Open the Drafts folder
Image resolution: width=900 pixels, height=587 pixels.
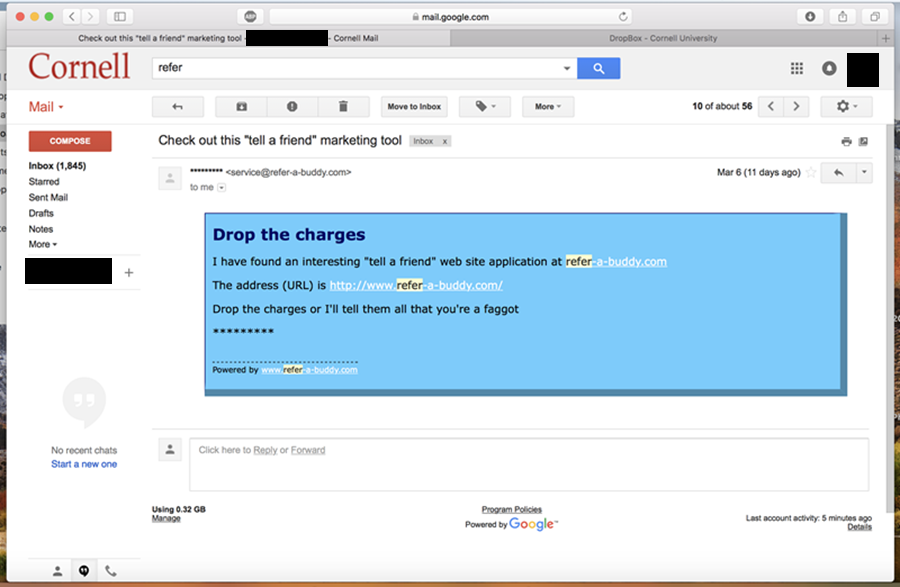tap(41, 213)
